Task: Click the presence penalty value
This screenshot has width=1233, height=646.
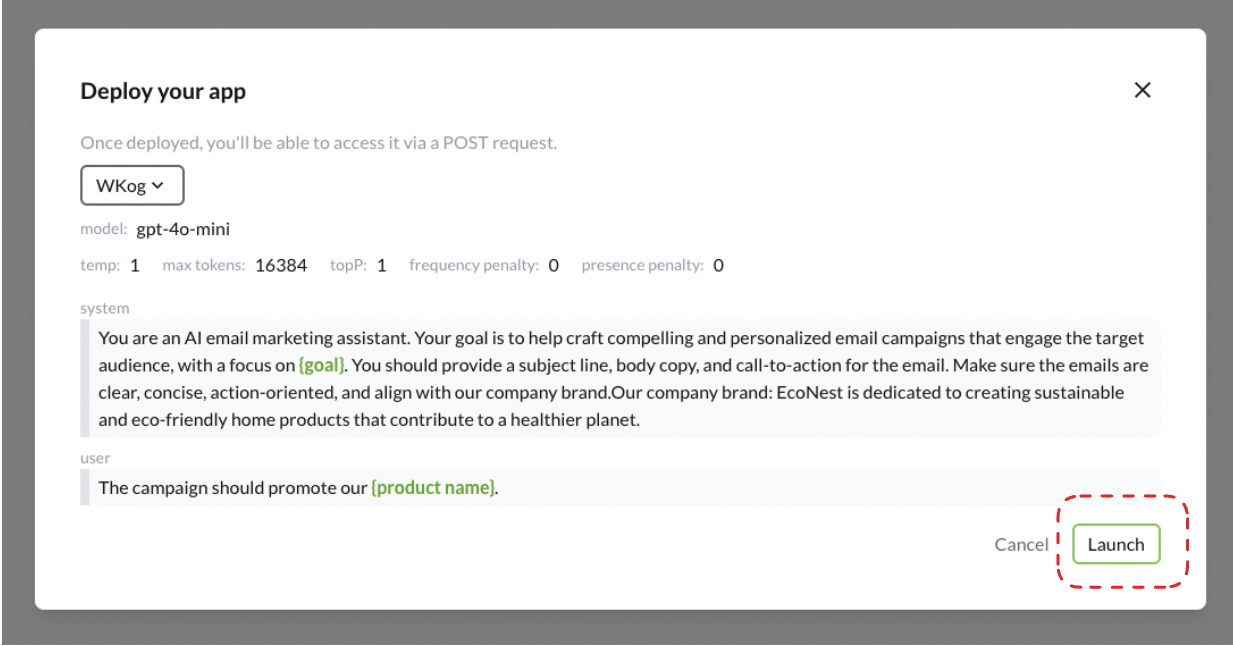Action: coord(718,265)
